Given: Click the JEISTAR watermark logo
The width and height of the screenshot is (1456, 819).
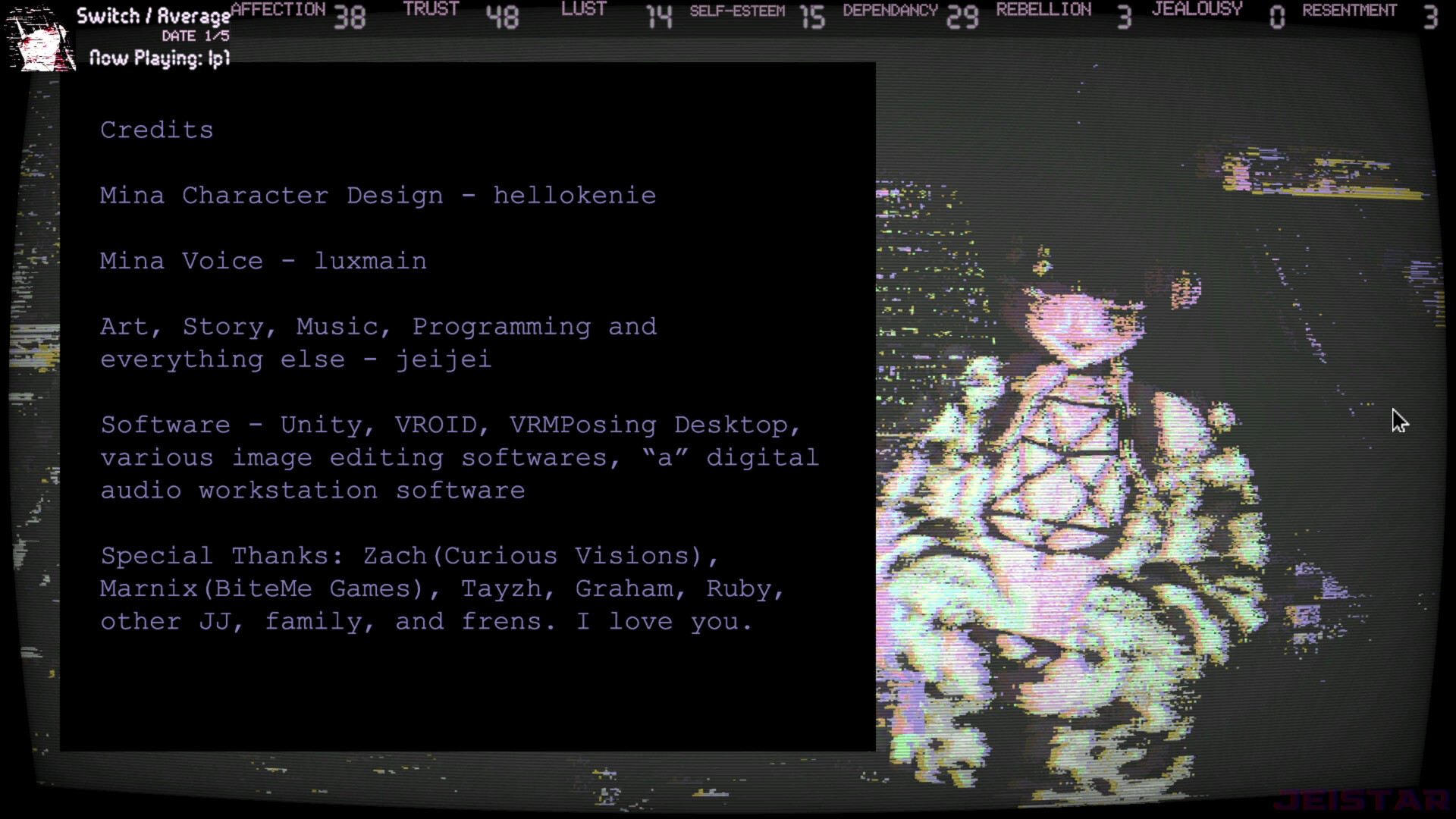Looking at the screenshot, I should click(1360, 799).
